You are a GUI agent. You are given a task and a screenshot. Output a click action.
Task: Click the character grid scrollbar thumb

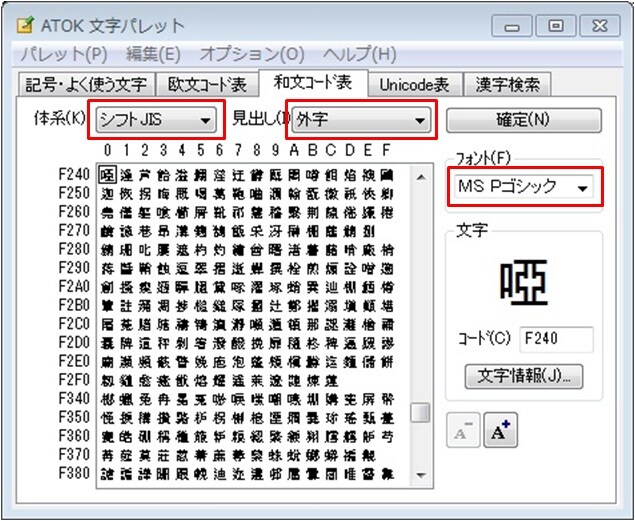(x=421, y=412)
